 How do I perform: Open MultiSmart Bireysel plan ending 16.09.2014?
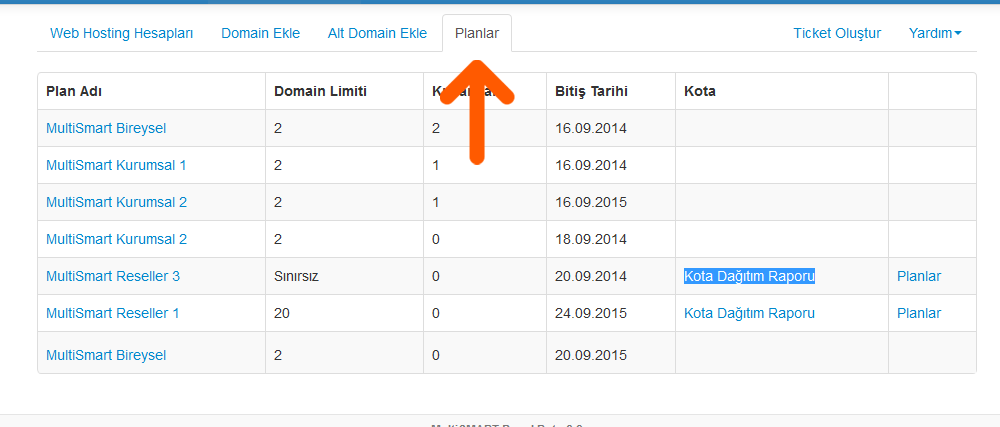tap(106, 128)
